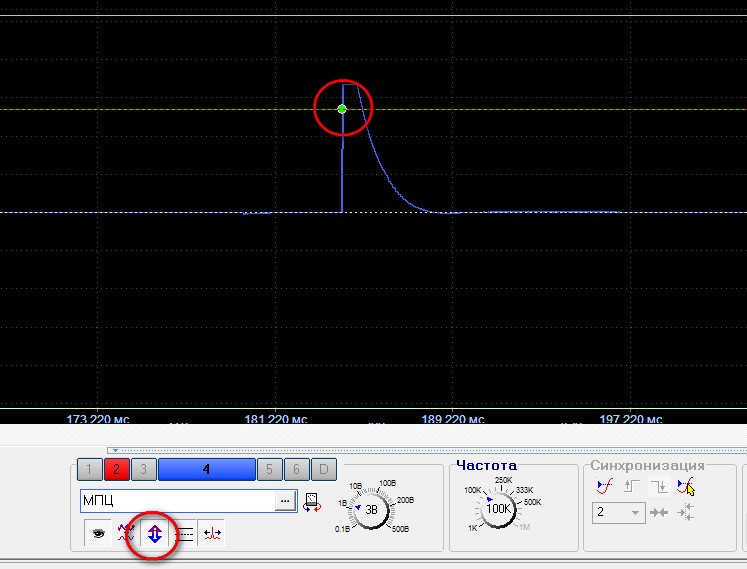Click the Частота panel heading
747x569 pixels.
[486, 465]
